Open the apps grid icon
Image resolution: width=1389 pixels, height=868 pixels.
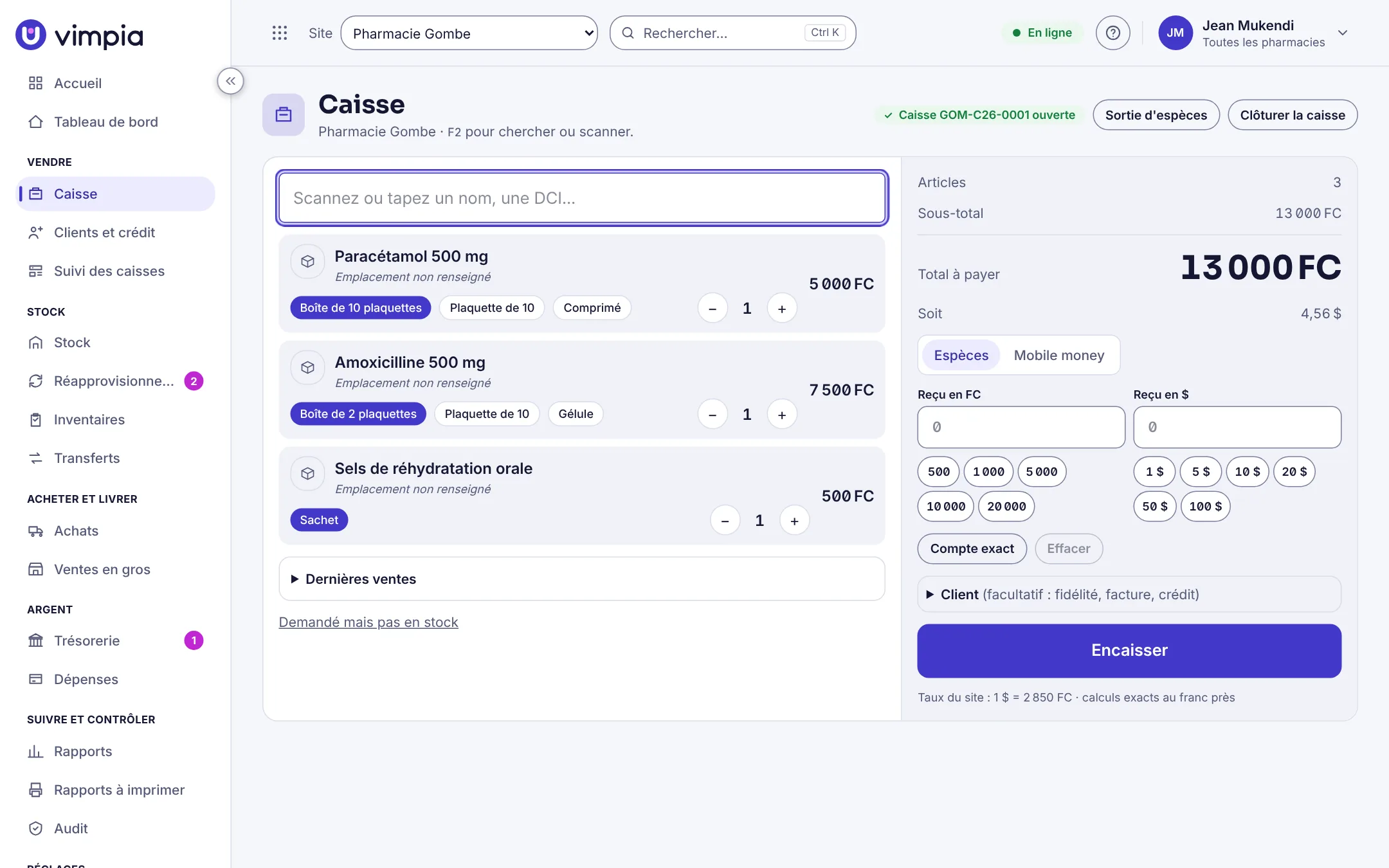(x=279, y=33)
